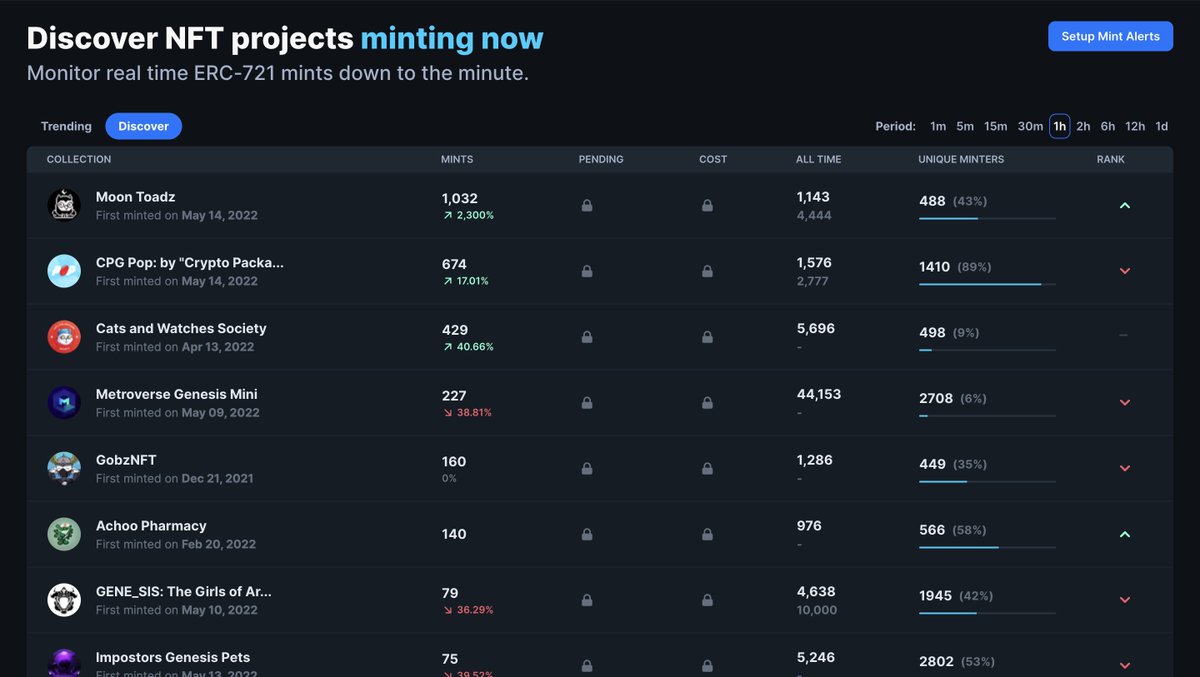The width and height of the screenshot is (1200, 677).
Task: Click Moon Toadz cost lock icon
Action: pos(707,205)
